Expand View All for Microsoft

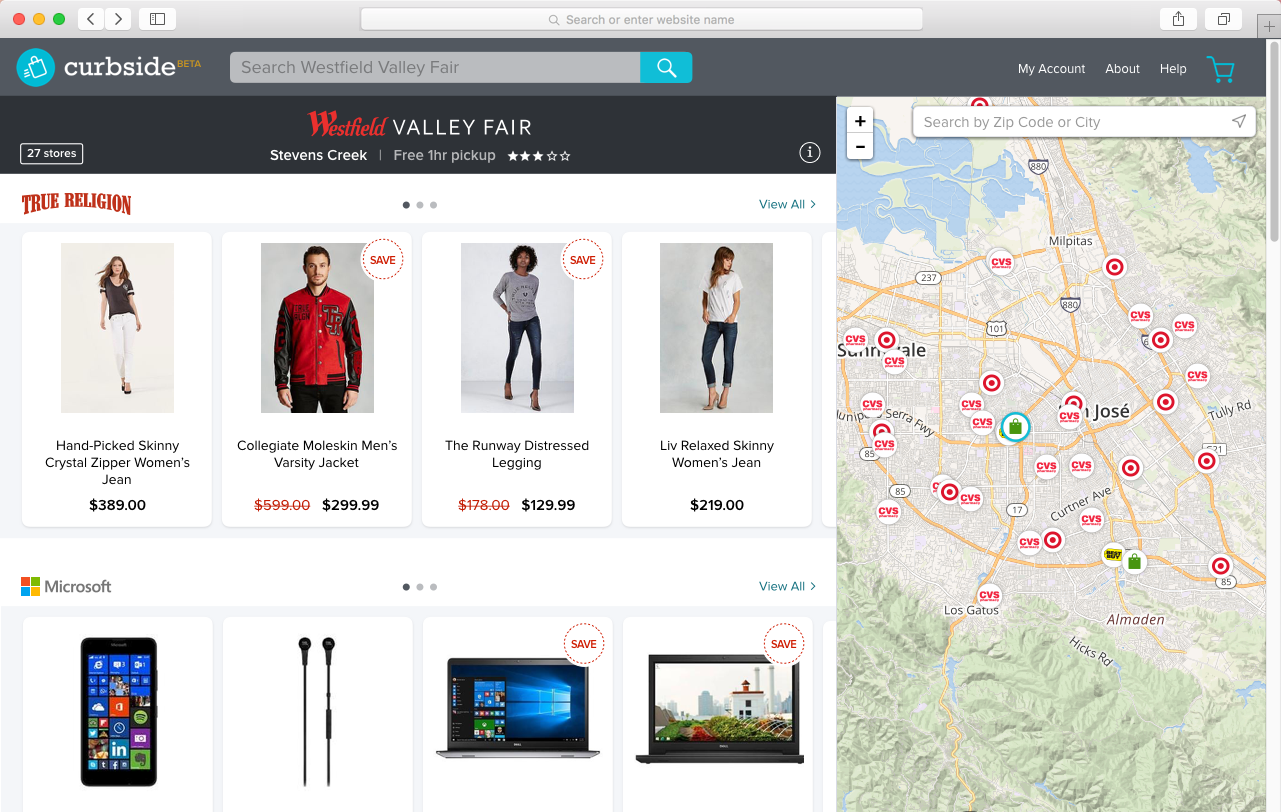(x=787, y=586)
